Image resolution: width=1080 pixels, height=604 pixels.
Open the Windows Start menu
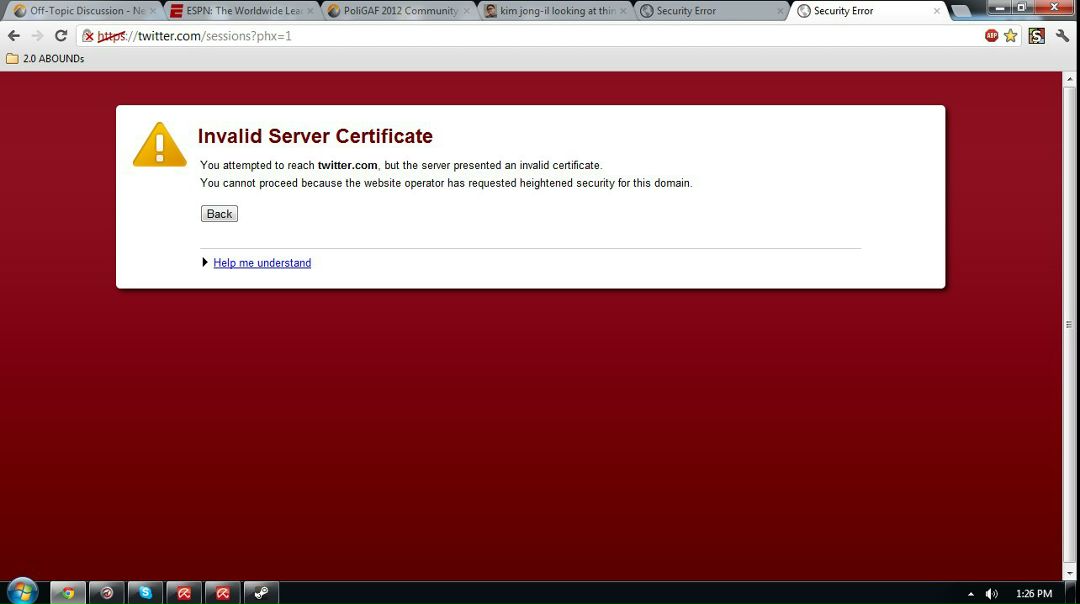point(21,592)
